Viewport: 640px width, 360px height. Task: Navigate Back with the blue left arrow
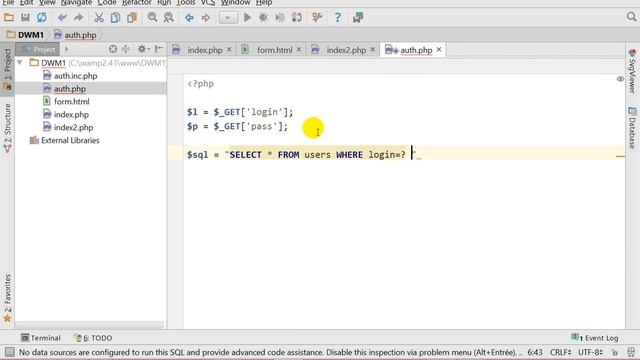tap(189, 18)
